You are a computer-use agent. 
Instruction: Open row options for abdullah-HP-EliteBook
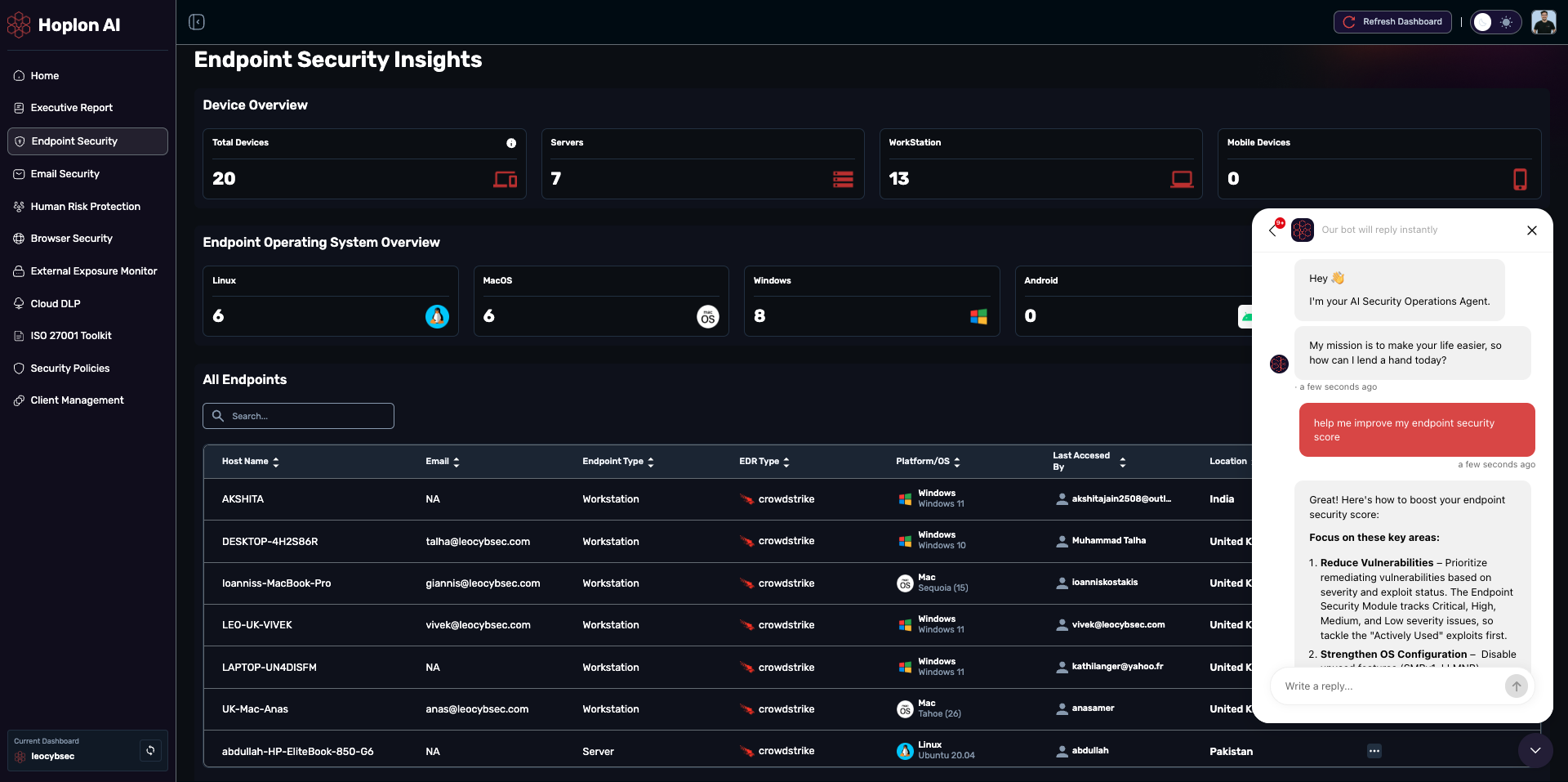click(1374, 751)
